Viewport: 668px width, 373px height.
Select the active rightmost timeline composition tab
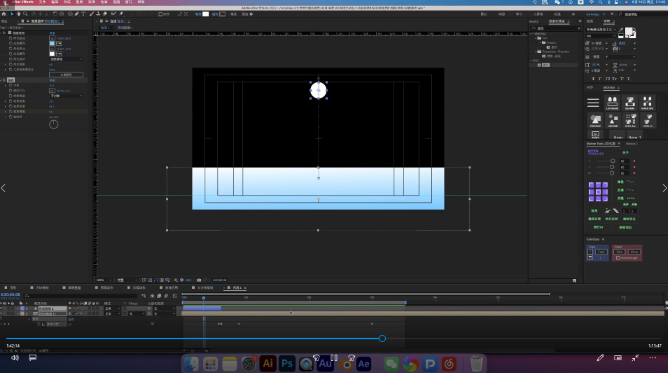tap(235, 288)
